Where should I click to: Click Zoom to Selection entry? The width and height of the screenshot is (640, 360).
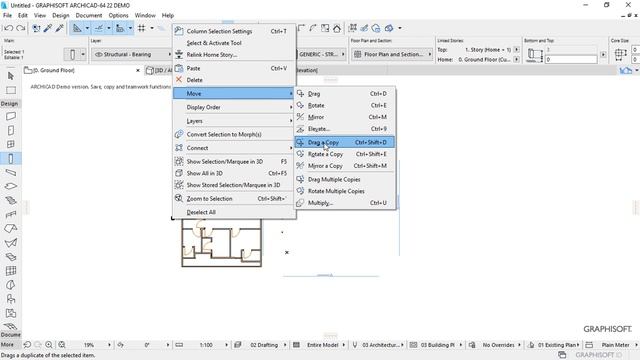click(x=234, y=199)
